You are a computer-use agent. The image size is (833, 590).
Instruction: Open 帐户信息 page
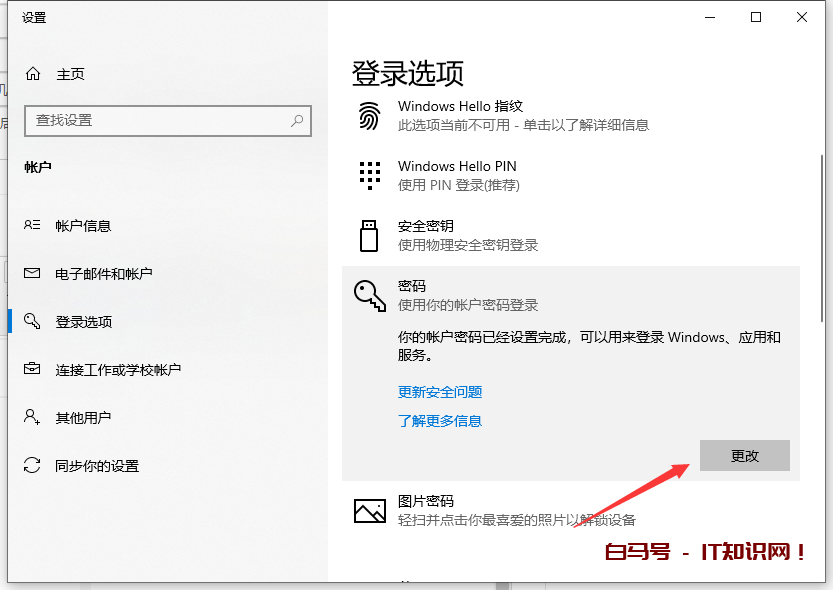click(83, 226)
